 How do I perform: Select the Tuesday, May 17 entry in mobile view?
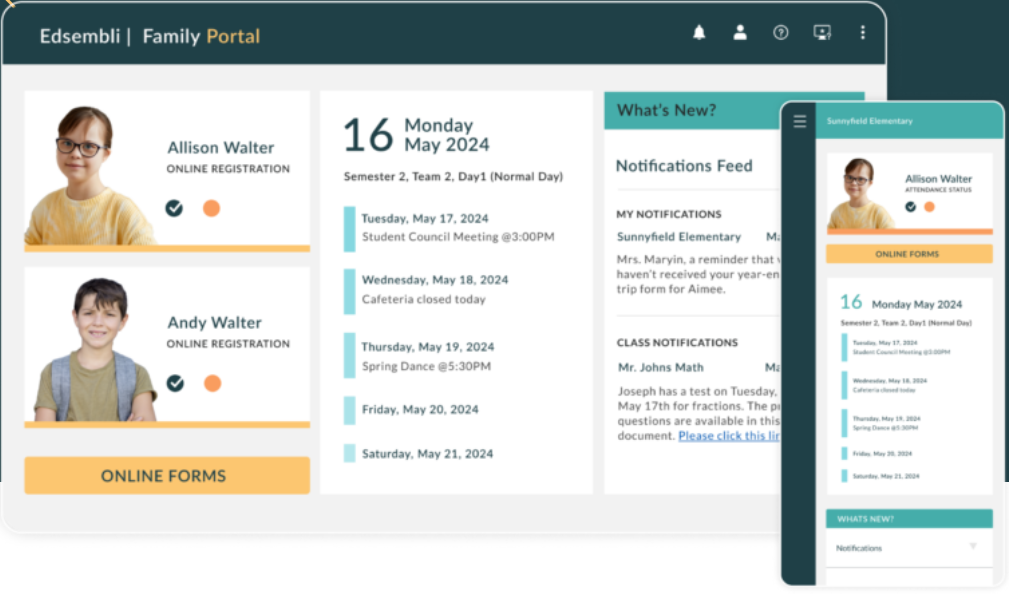pyautogui.click(x=885, y=343)
